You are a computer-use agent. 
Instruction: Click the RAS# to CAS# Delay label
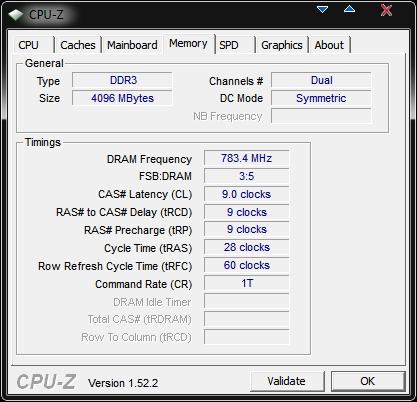click(124, 212)
